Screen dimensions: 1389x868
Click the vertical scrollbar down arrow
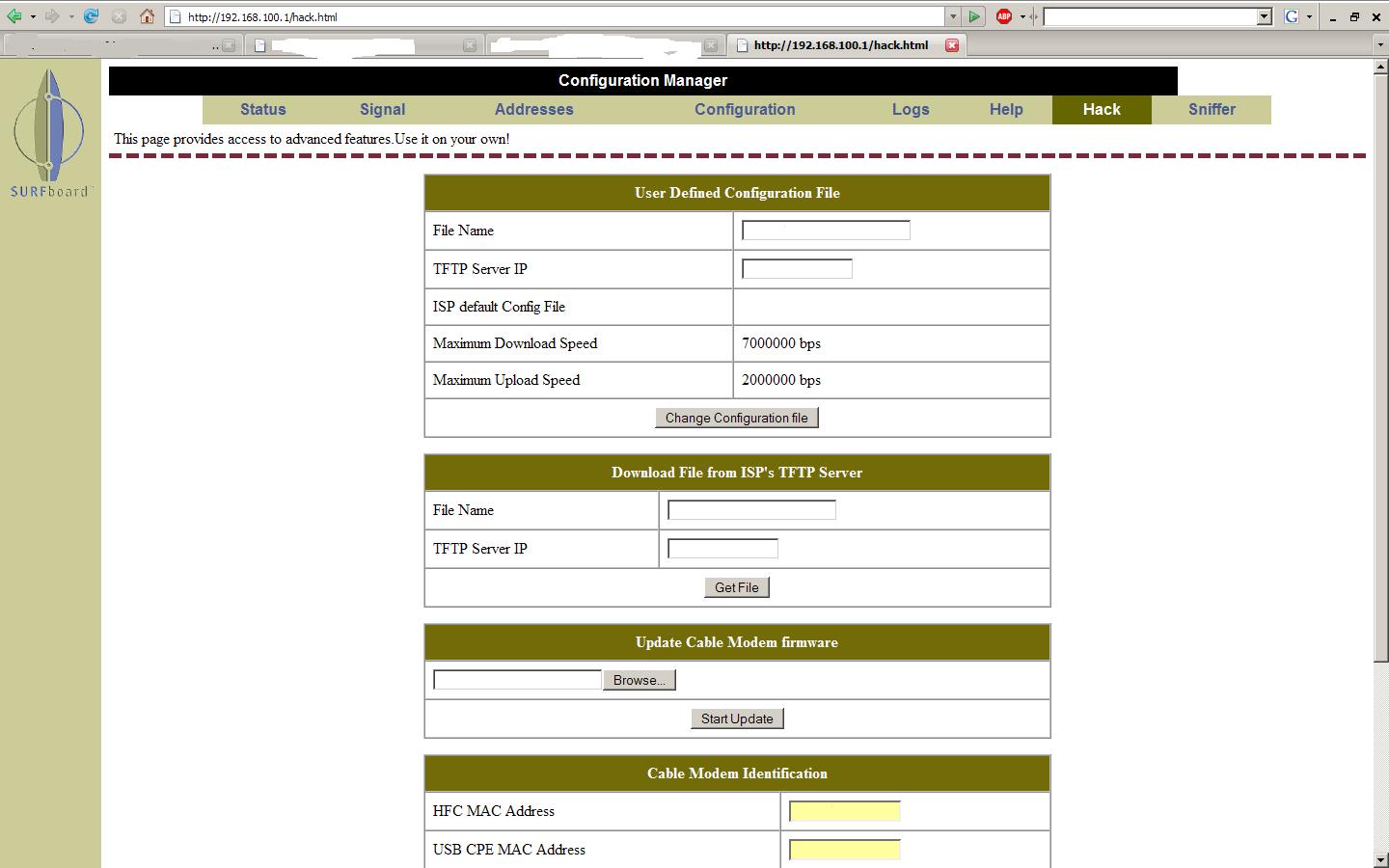1380,859
